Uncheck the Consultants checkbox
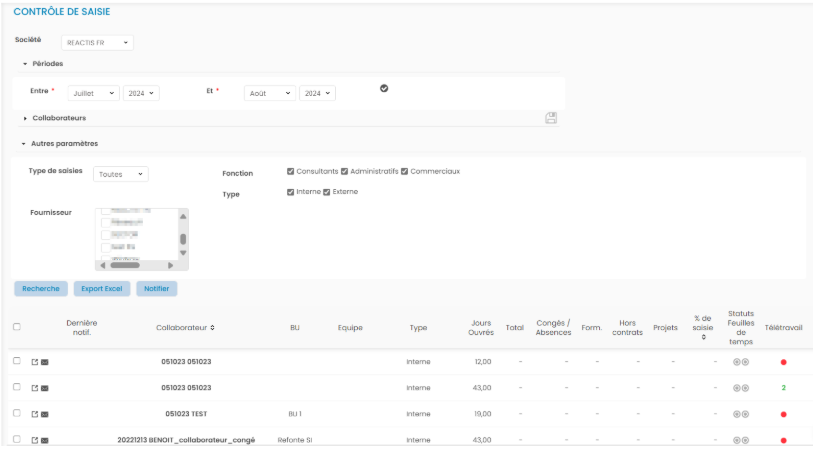Screen dimensions: 825x449 [x=291, y=171]
